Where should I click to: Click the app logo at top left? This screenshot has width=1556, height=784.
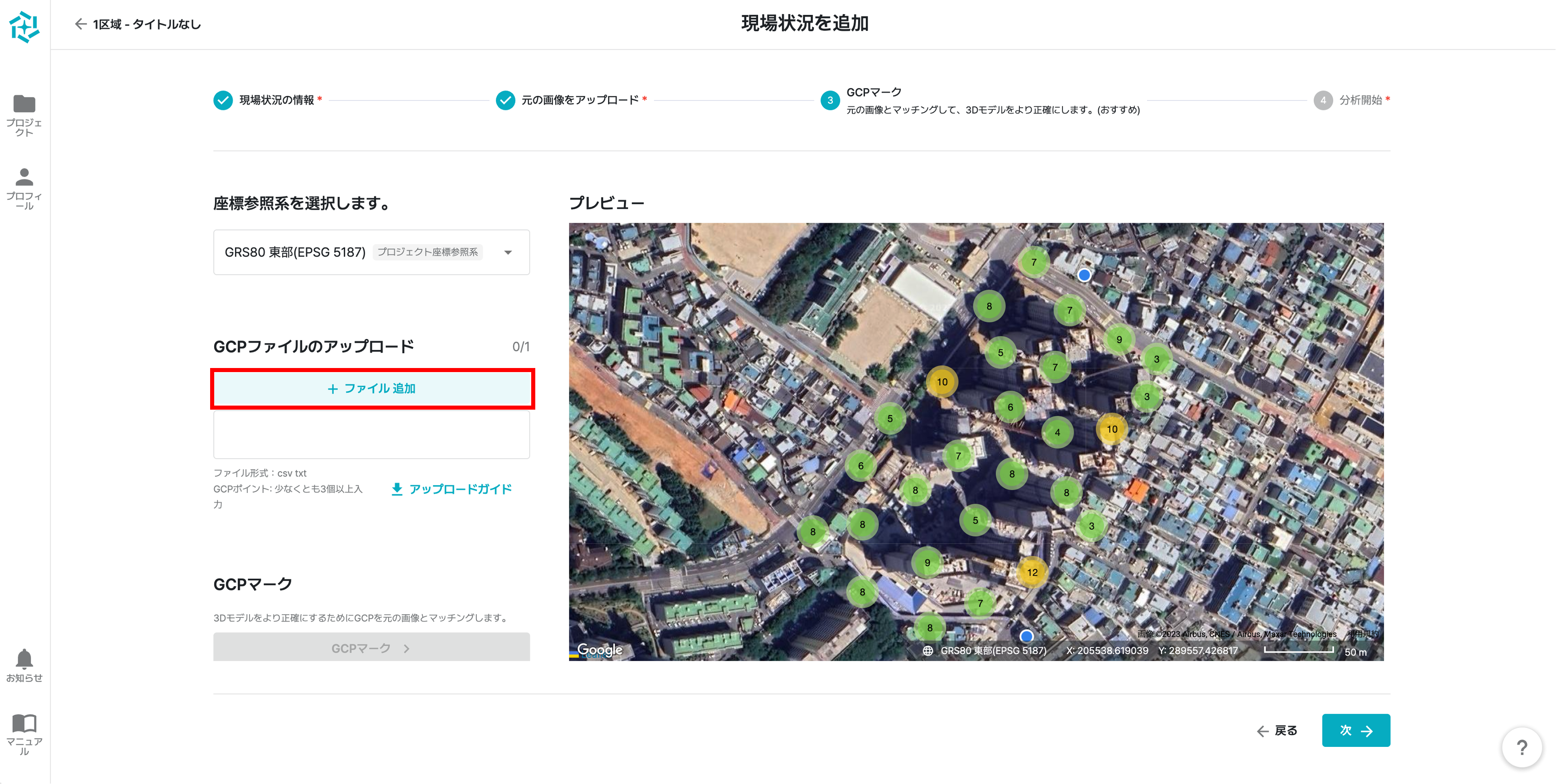point(25,27)
